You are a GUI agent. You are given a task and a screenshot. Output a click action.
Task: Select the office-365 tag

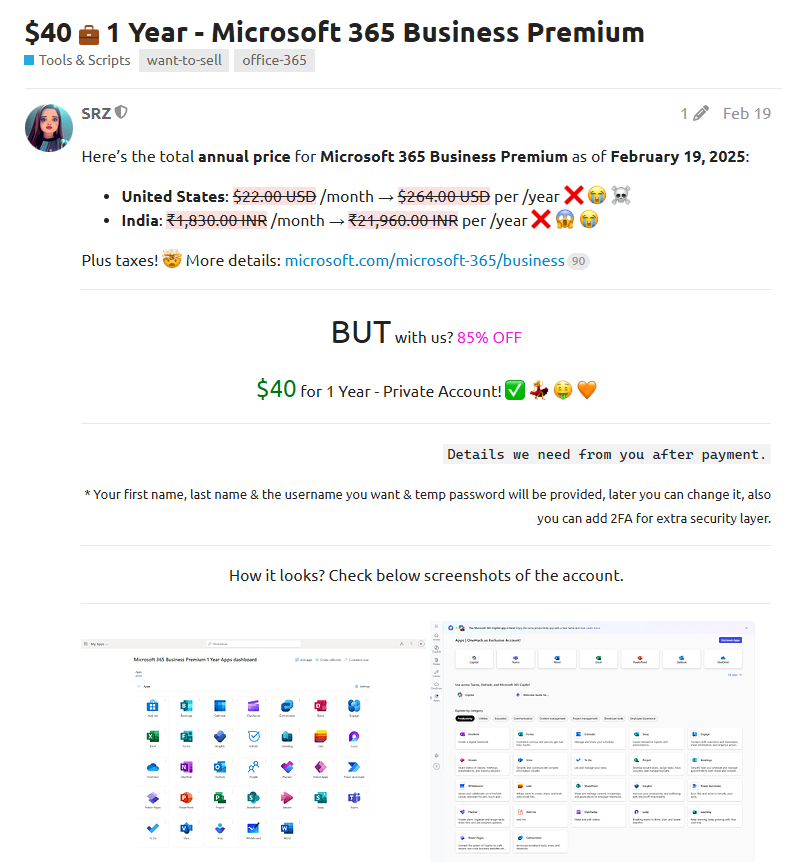pyautogui.click(x=274, y=60)
